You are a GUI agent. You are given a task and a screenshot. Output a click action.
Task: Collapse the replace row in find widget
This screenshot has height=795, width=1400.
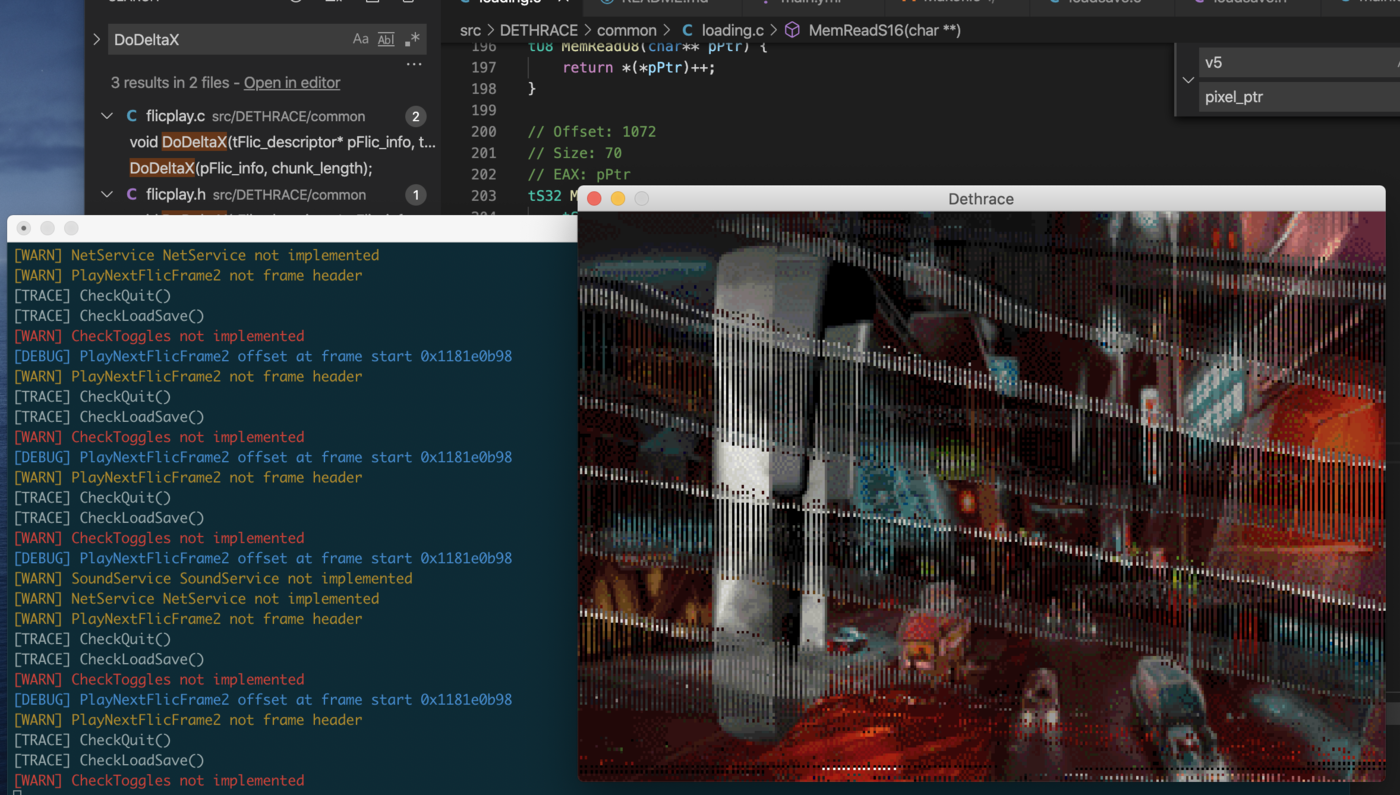(x=1188, y=80)
